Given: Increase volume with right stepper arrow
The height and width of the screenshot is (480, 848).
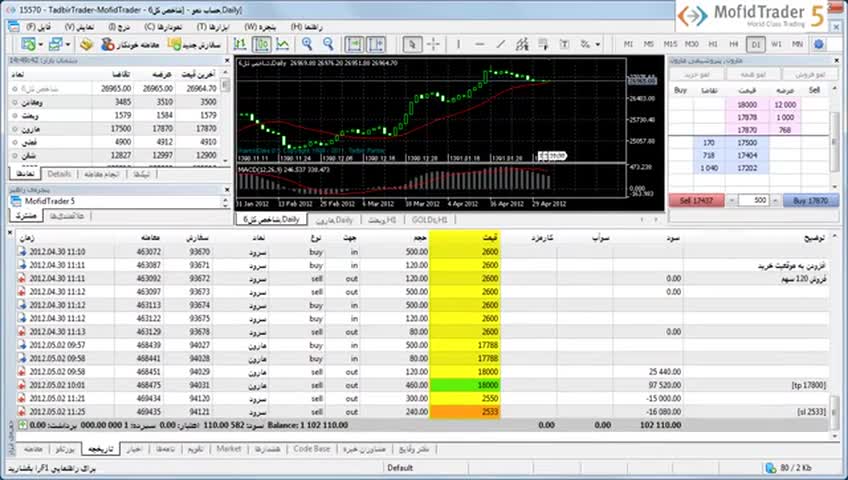Looking at the screenshot, I should [x=775, y=201].
